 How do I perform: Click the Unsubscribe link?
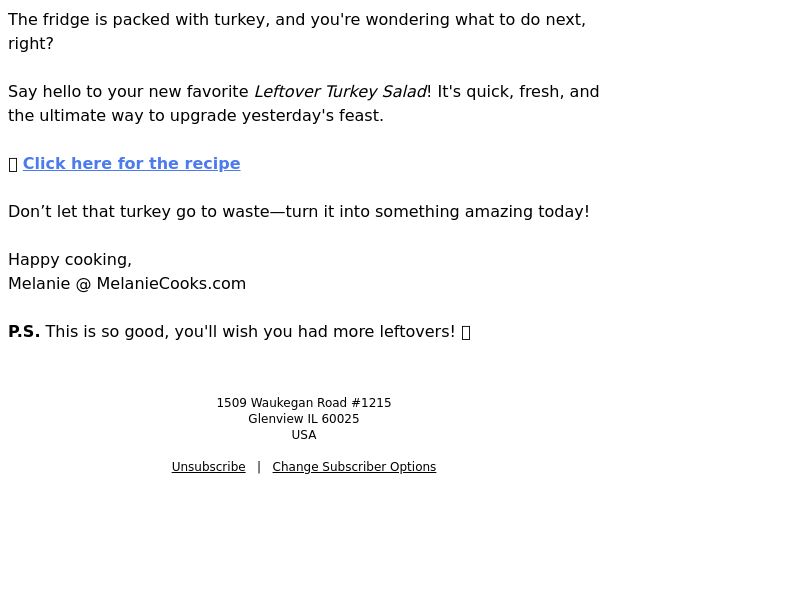point(208,467)
